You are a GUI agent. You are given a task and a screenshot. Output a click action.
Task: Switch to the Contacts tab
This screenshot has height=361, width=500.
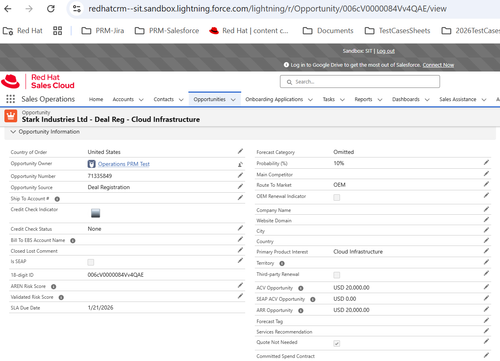164,99
